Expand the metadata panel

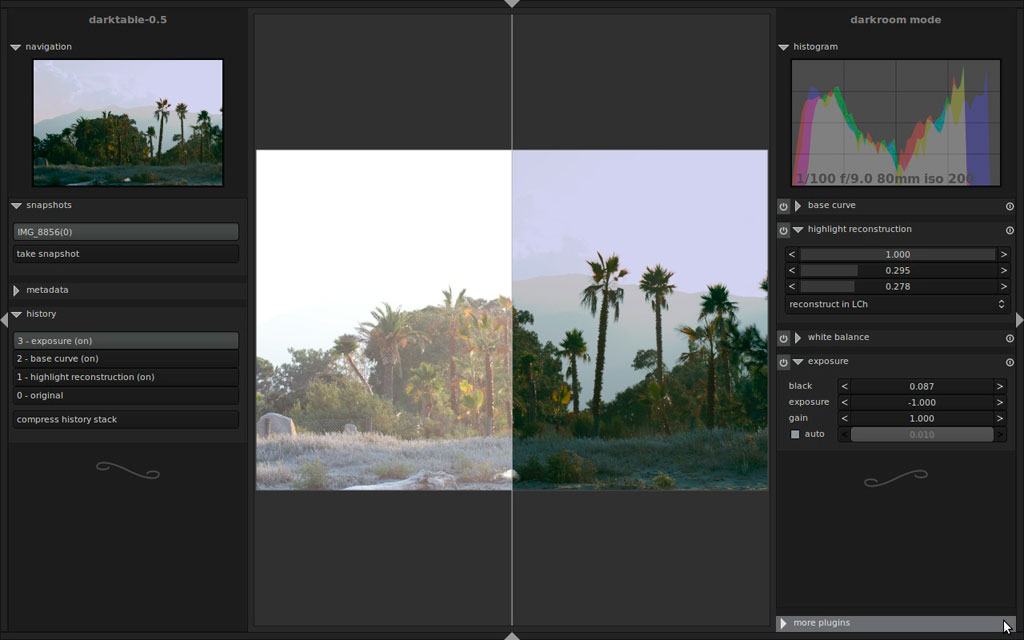16,290
